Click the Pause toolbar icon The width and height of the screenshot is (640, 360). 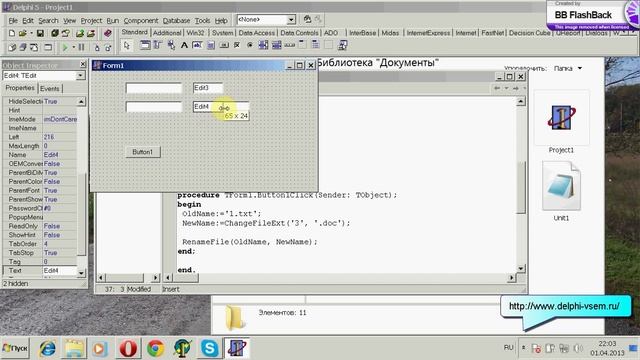(81, 47)
